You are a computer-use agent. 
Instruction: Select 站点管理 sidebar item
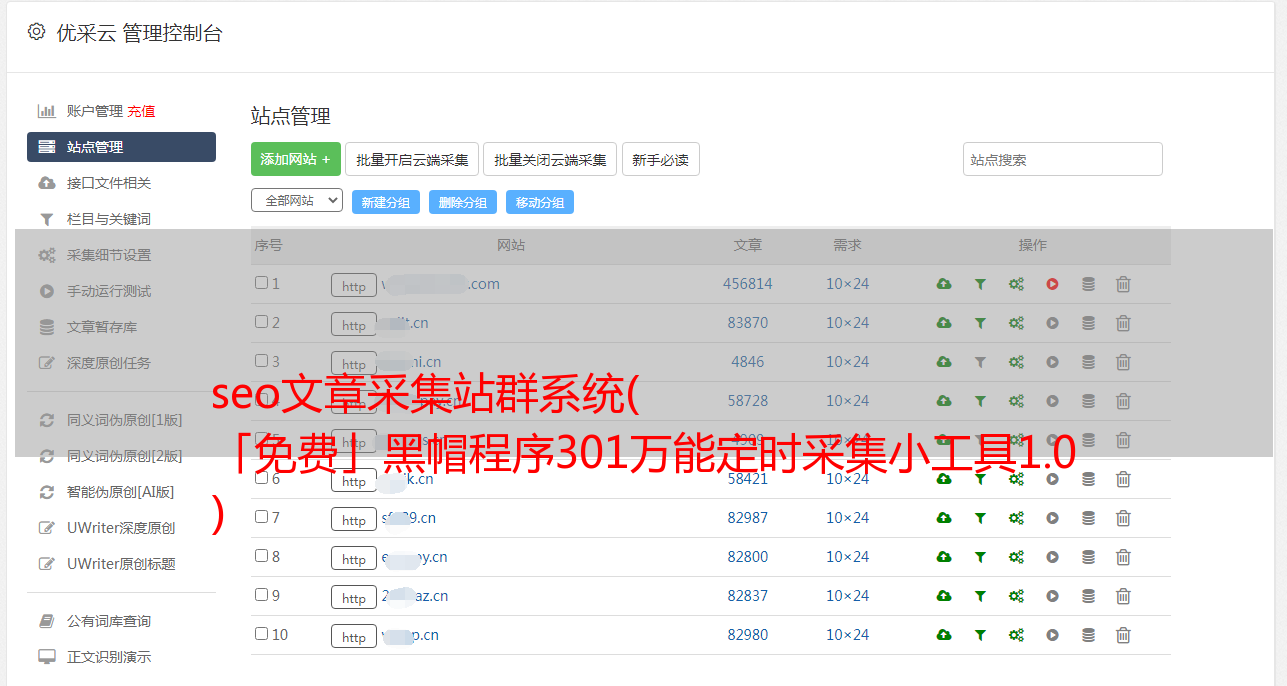121,147
